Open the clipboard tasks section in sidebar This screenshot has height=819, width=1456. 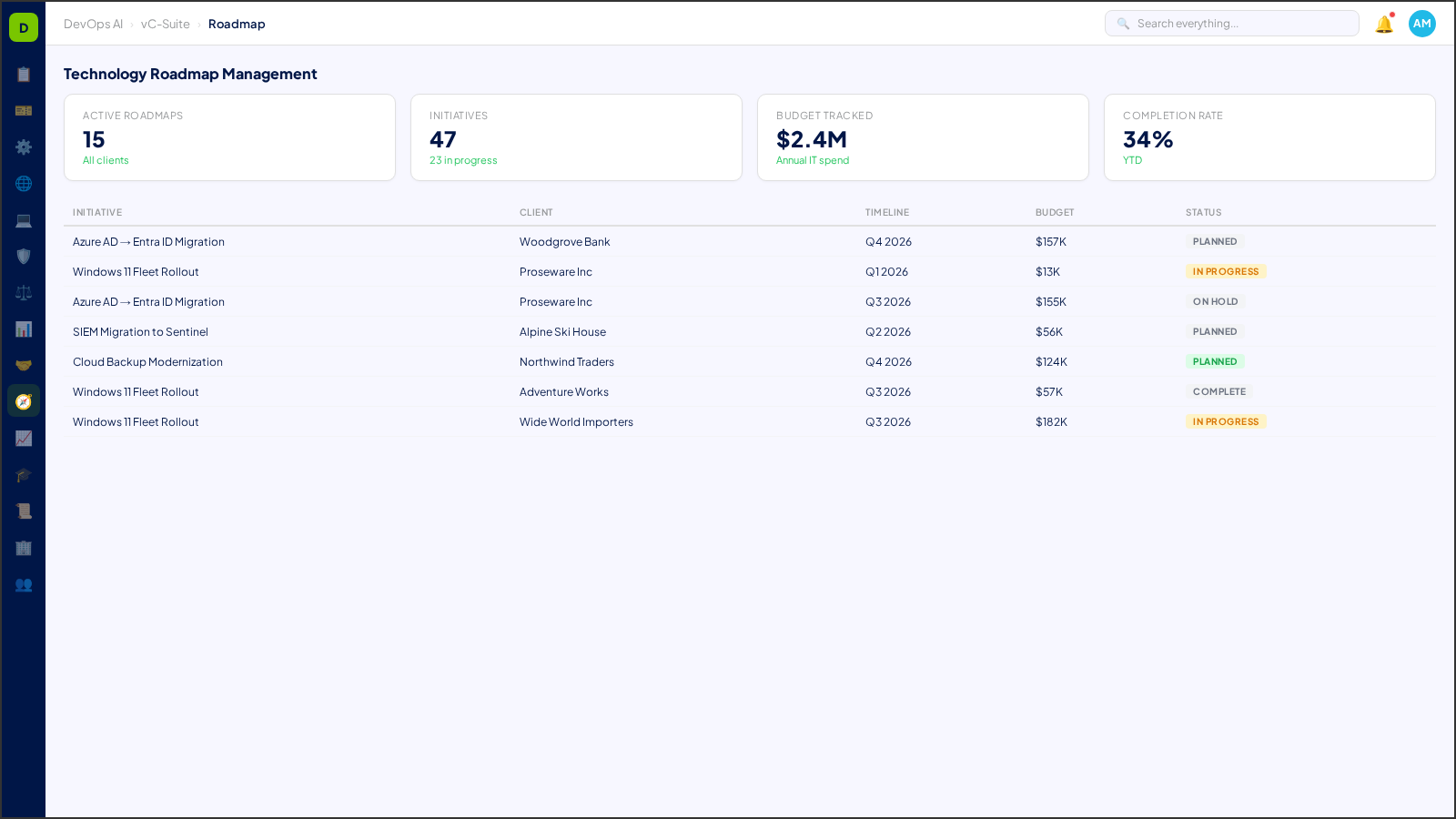[x=24, y=75]
